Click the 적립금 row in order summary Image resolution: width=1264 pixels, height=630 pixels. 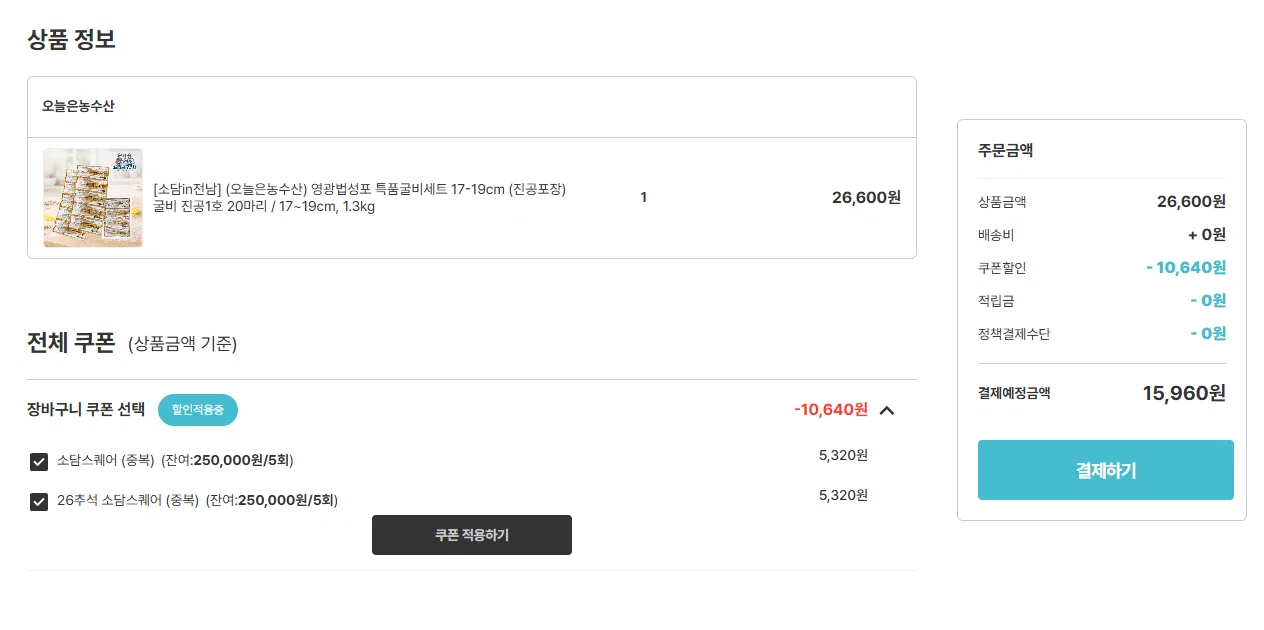1102,301
